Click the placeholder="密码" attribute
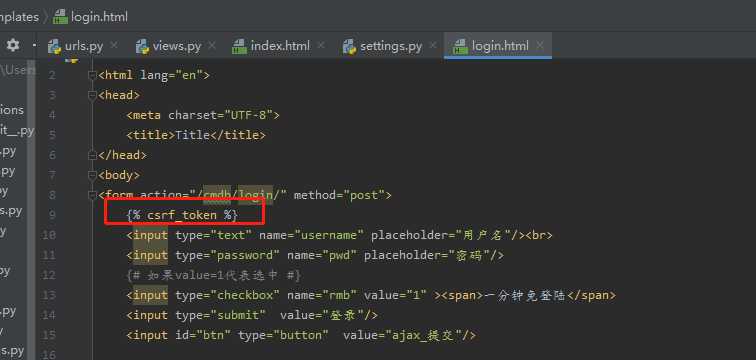This screenshot has height=360, width=756. [x=427, y=255]
